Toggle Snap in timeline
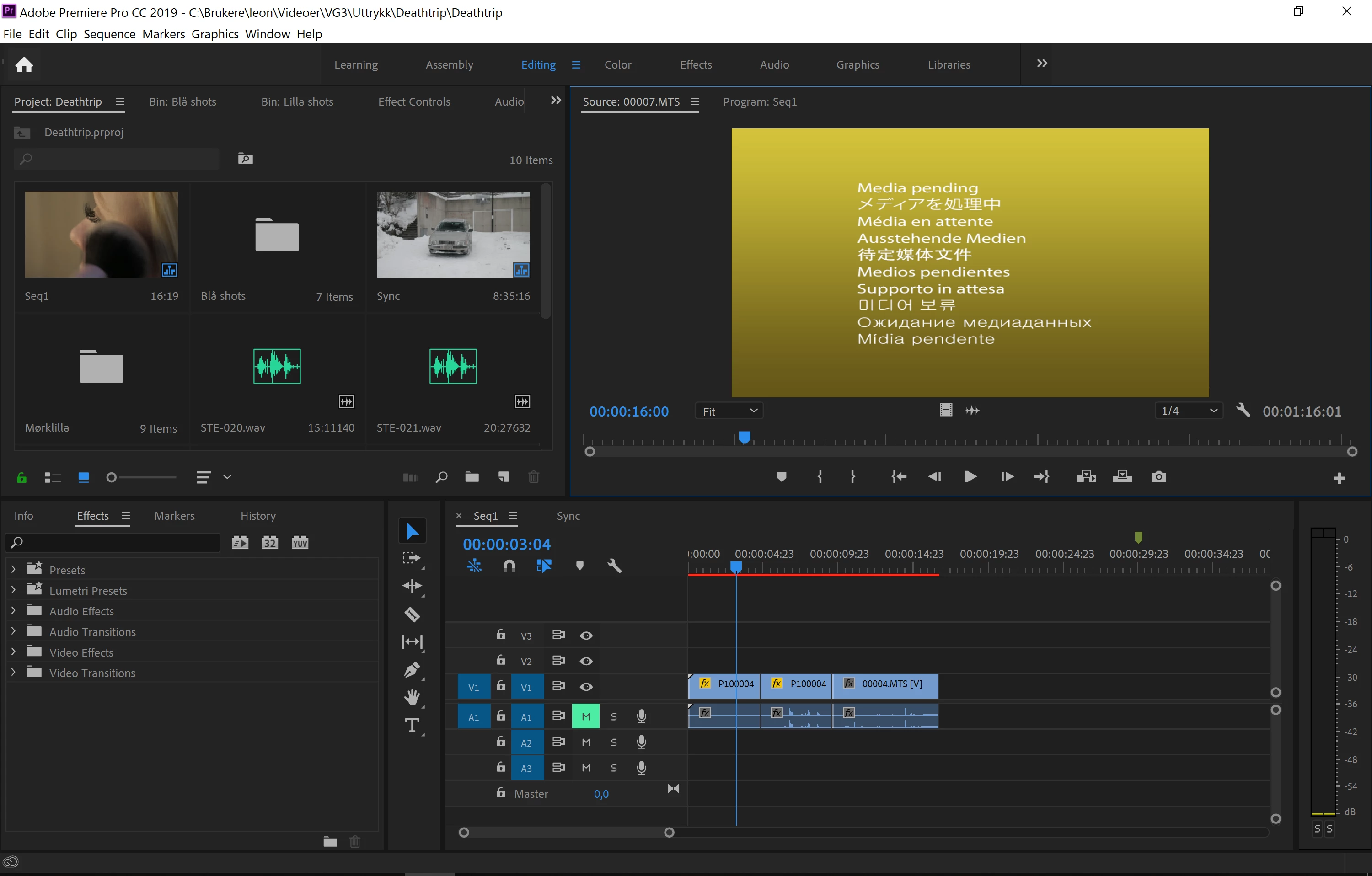Viewport: 1372px width, 876px height. point(509,566)
